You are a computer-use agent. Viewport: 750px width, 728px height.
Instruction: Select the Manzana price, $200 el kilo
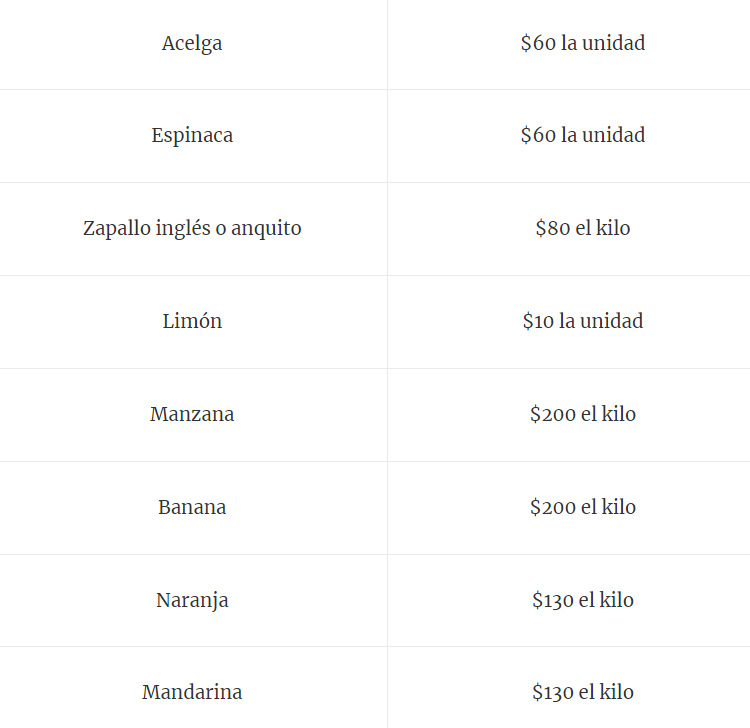point(582,414)
